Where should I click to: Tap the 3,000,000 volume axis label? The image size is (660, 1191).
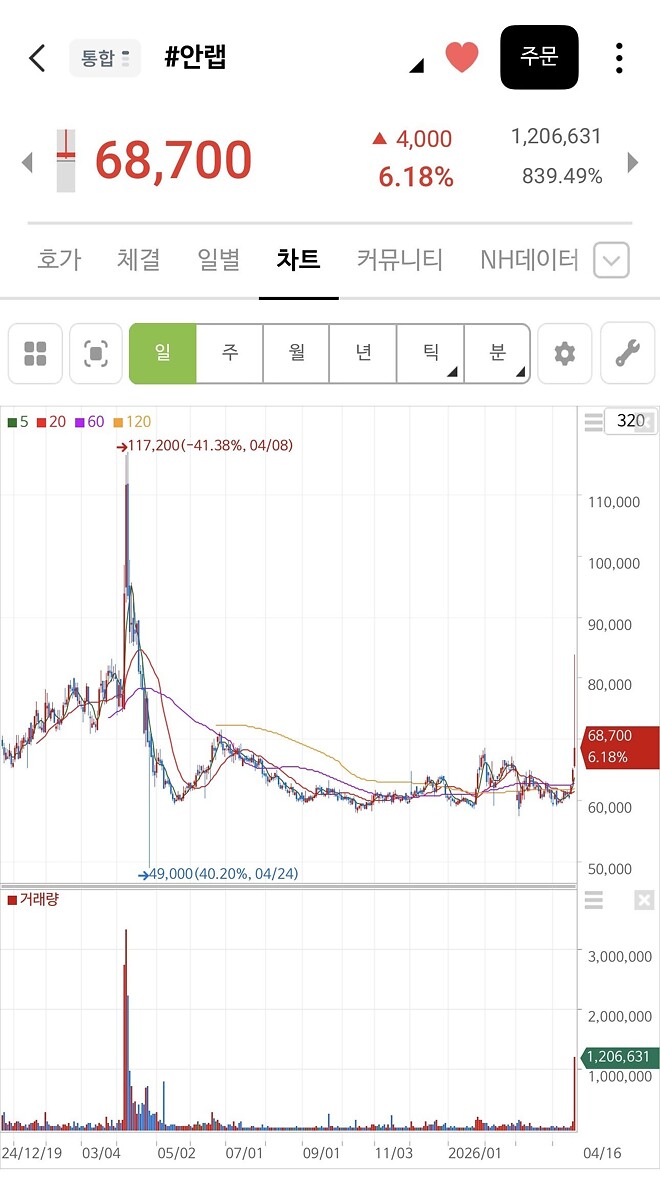(x=619, y=957)
